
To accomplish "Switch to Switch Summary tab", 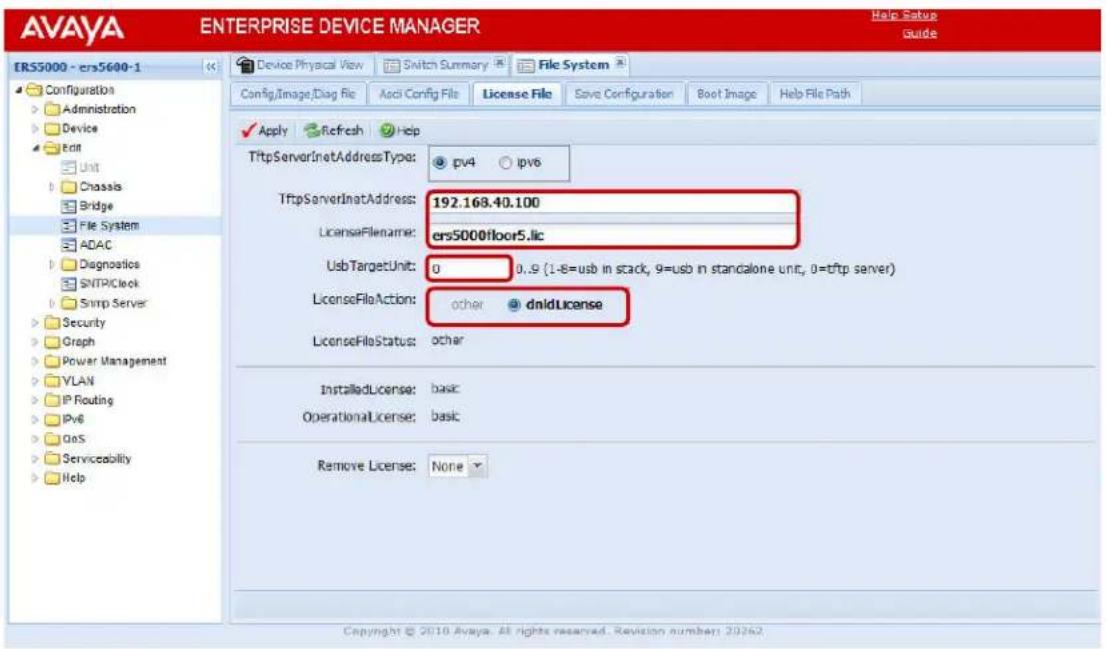I will [x=444, y=65].
